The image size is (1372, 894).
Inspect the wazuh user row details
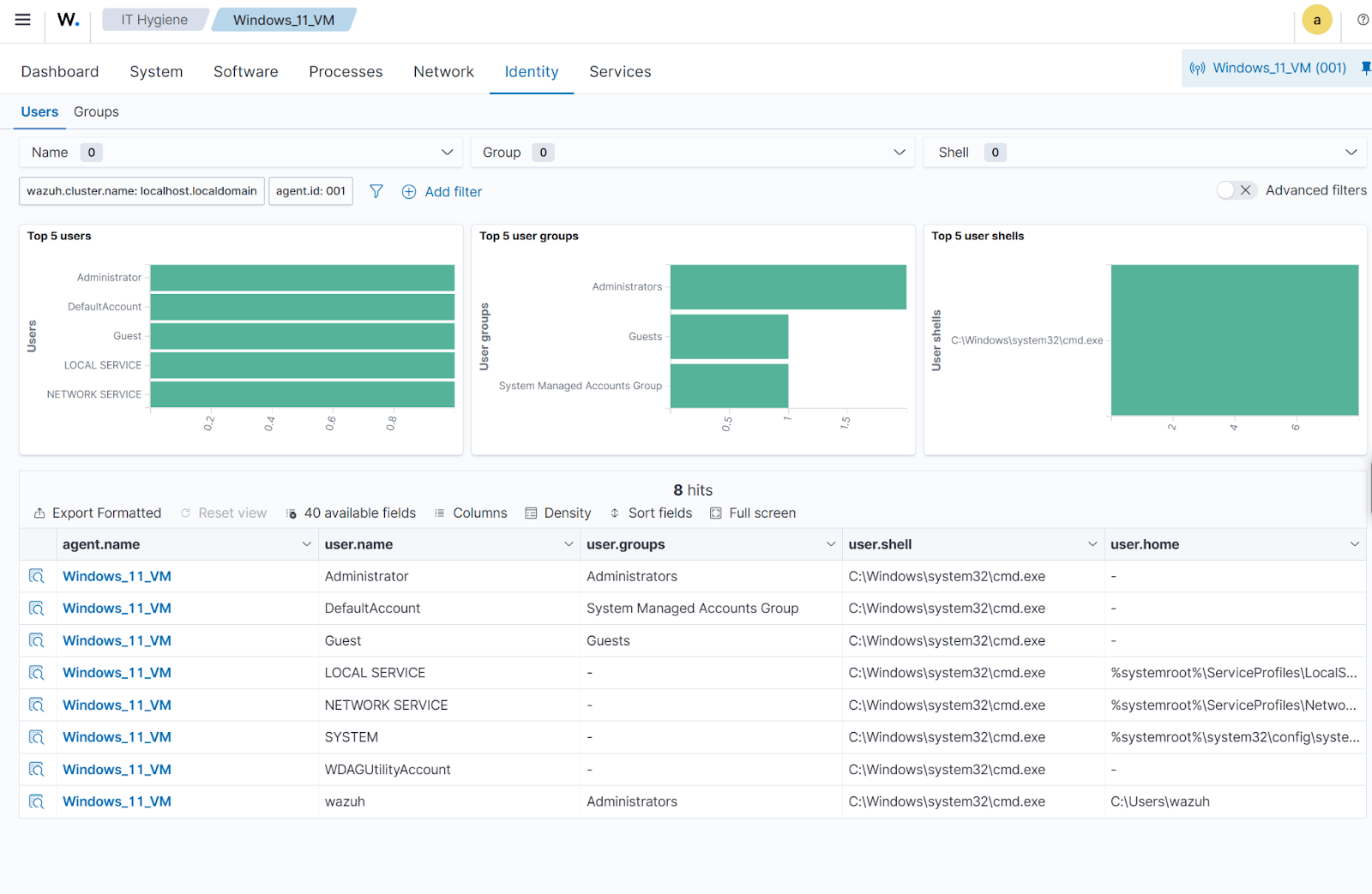tap(36, 801)
